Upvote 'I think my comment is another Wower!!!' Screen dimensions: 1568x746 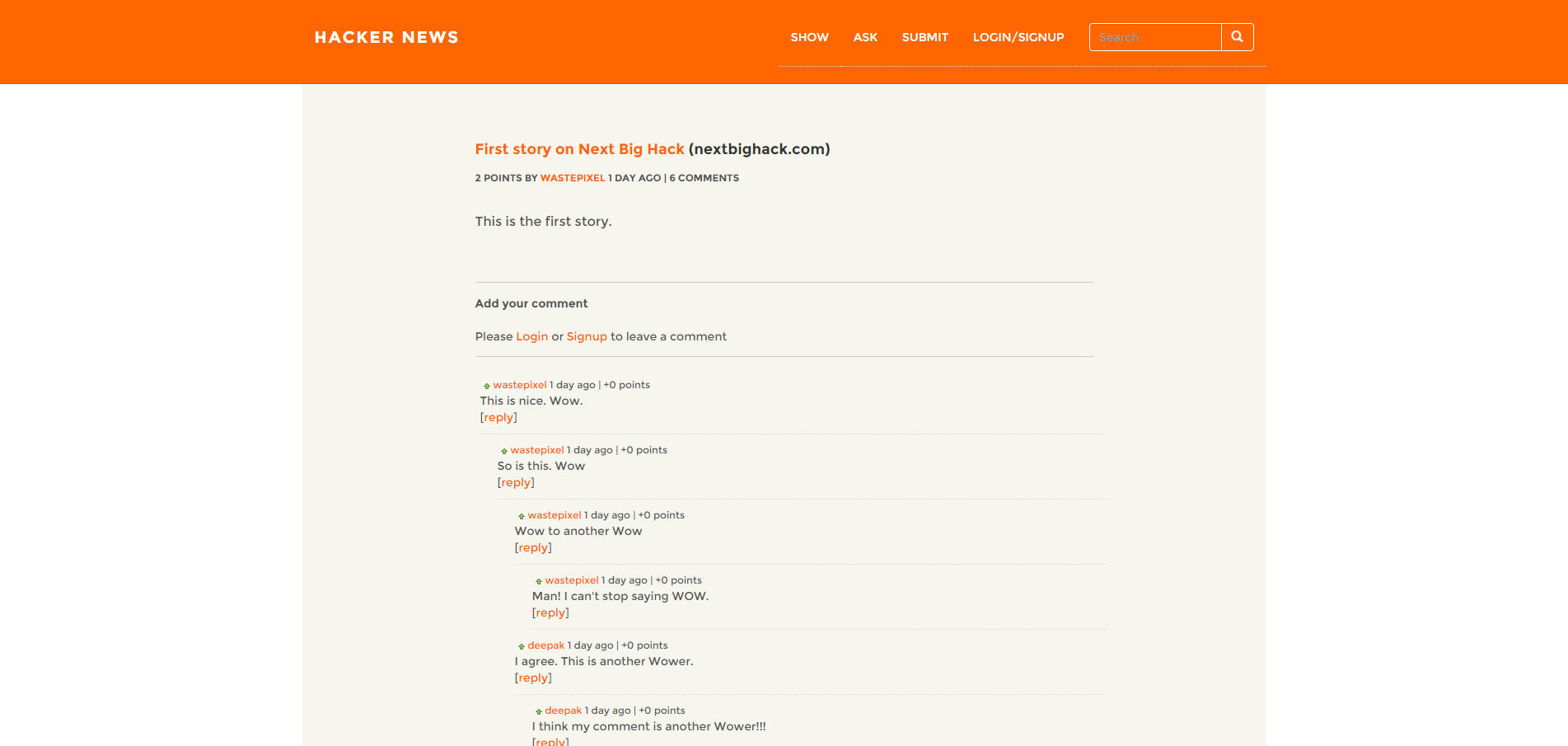pyautogui.click(x=539, y=711)
